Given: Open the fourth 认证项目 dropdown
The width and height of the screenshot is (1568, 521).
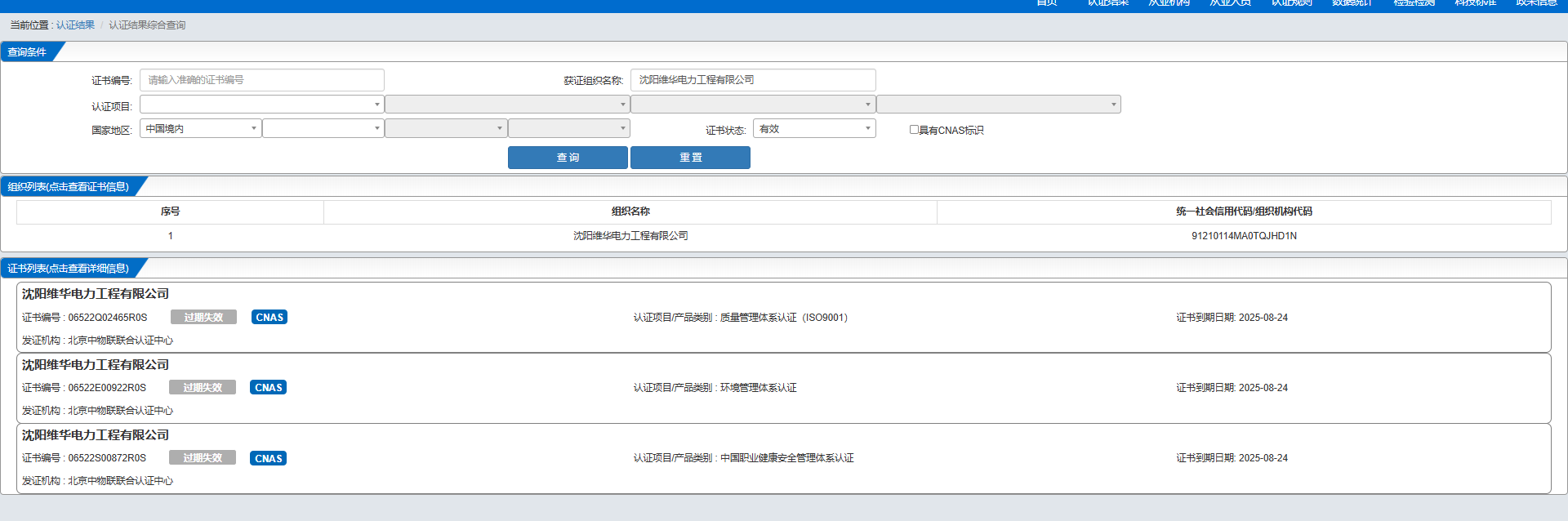Looking at the screenshot, I should click(999, 105).
